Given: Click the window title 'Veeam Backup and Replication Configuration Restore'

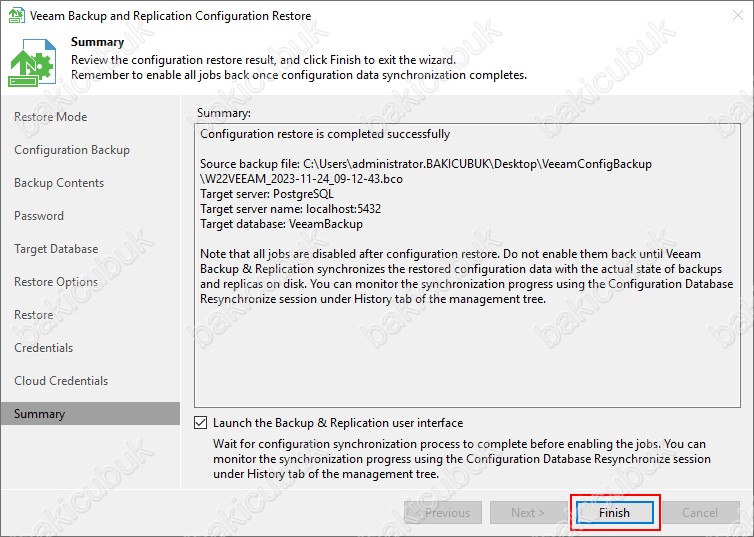Looking at the screenshot, I should pyautogui.click(x=170, y=16).
